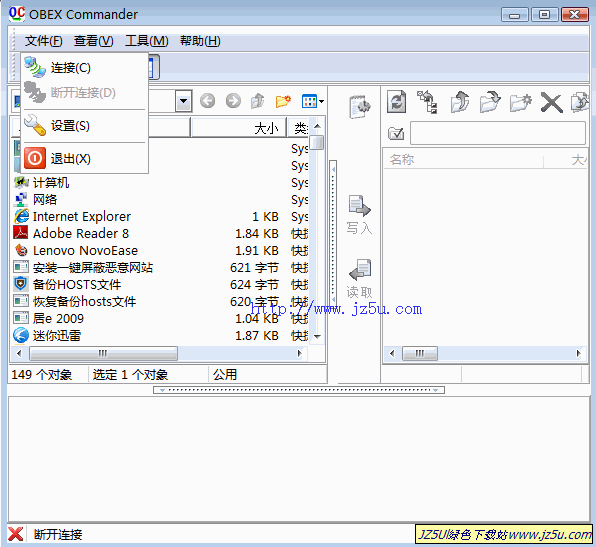Sort by the 大小 column header

click(239, 128)
